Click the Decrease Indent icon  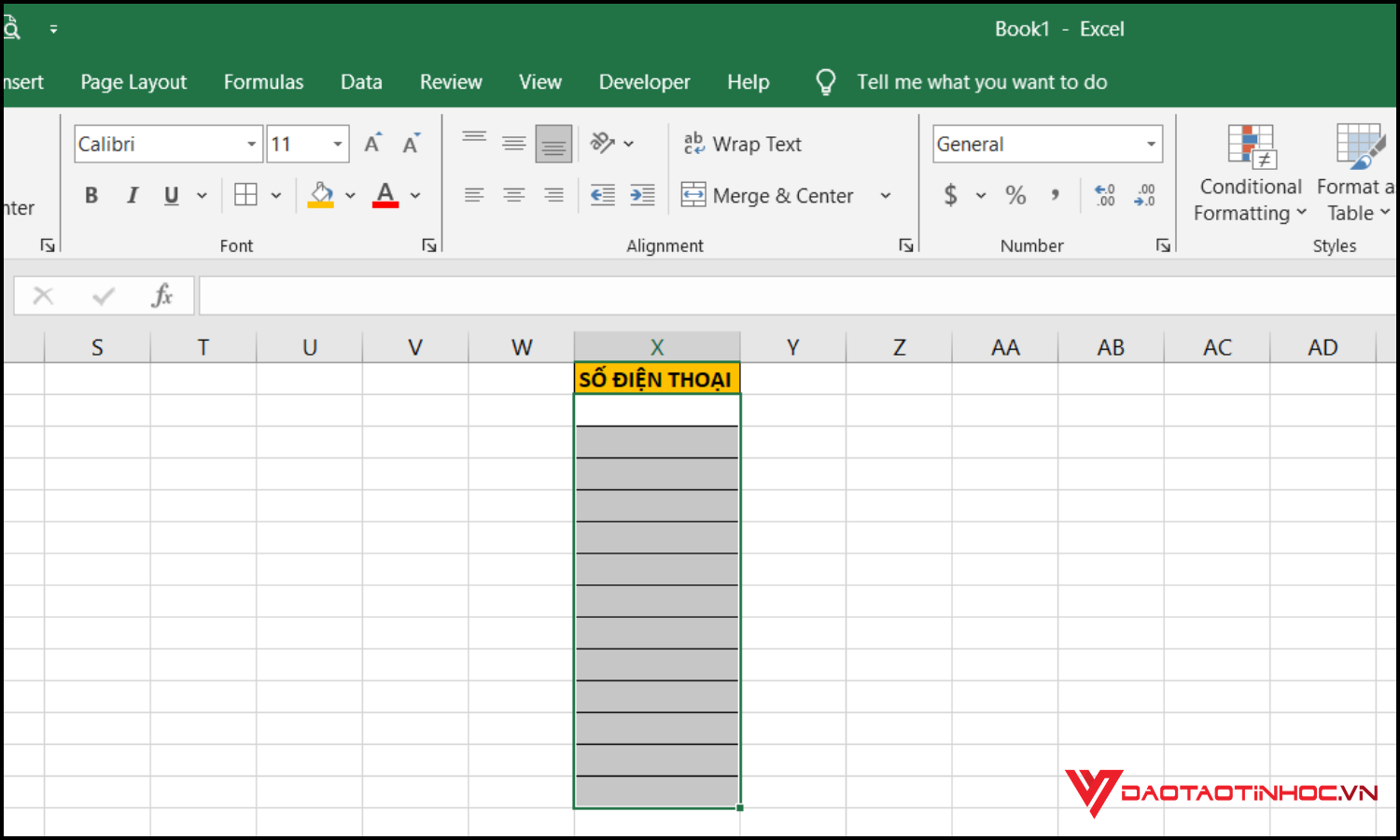tap(603, 195)
